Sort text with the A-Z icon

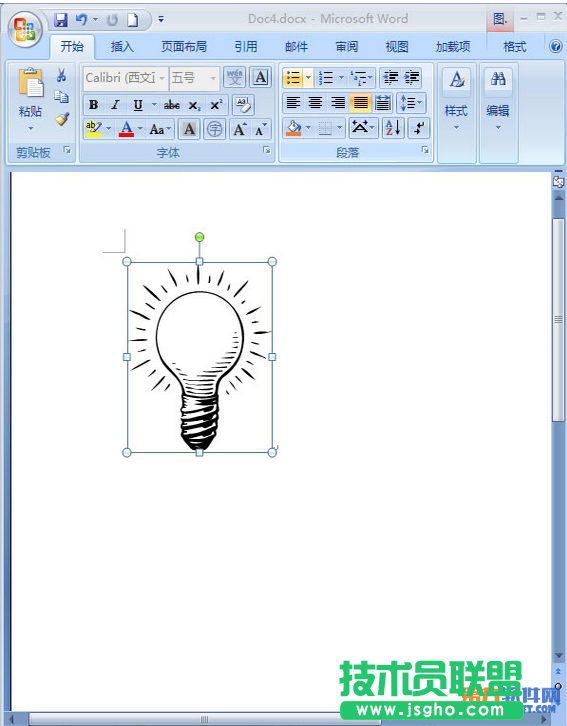(393, 128)
